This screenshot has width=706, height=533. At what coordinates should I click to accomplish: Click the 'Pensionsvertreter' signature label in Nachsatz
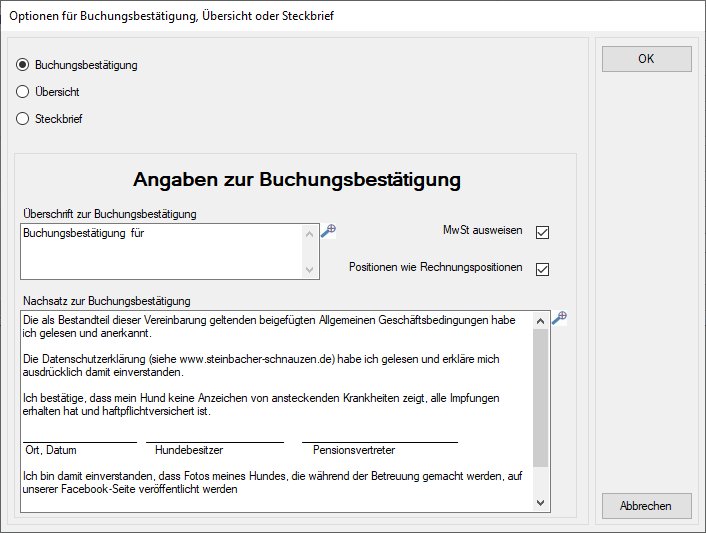(354, 451)
